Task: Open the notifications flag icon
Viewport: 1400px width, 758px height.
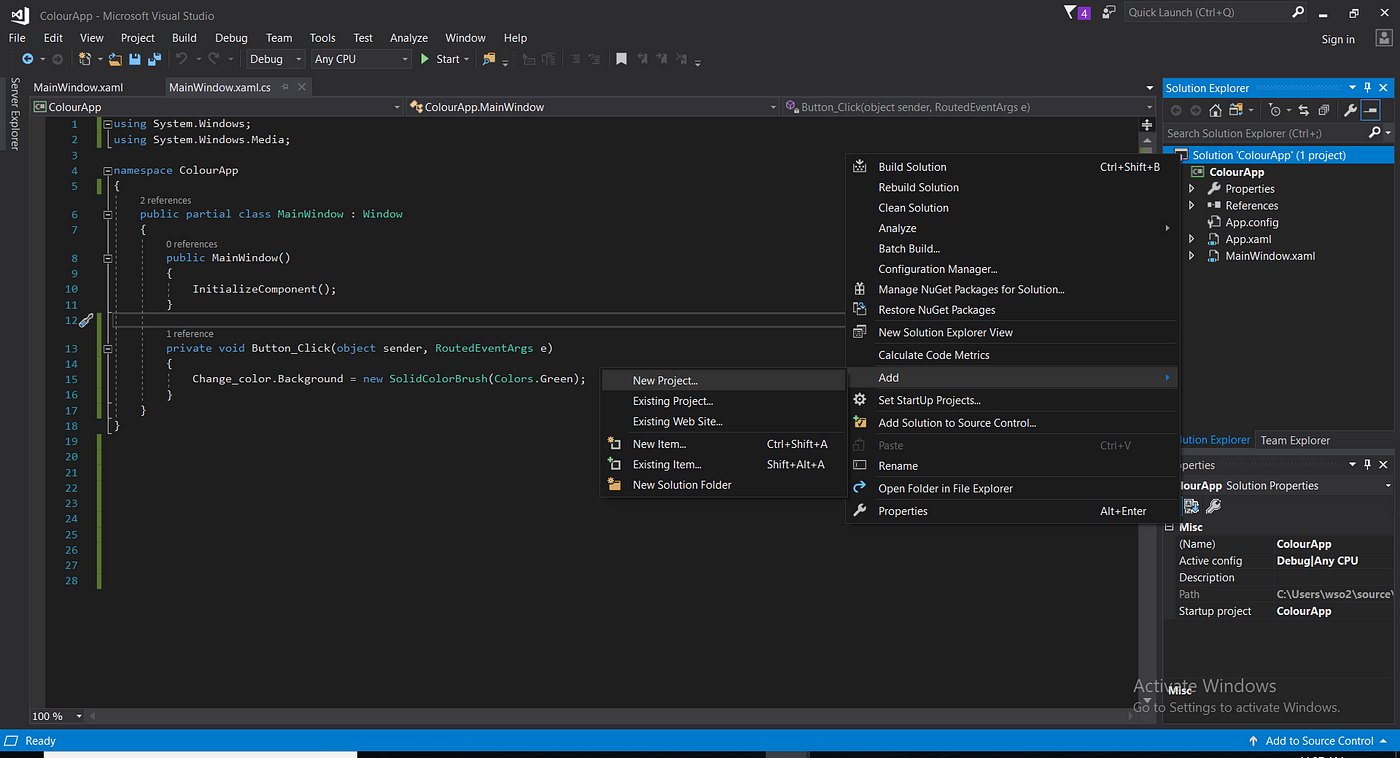Action: coord(1079,13)
